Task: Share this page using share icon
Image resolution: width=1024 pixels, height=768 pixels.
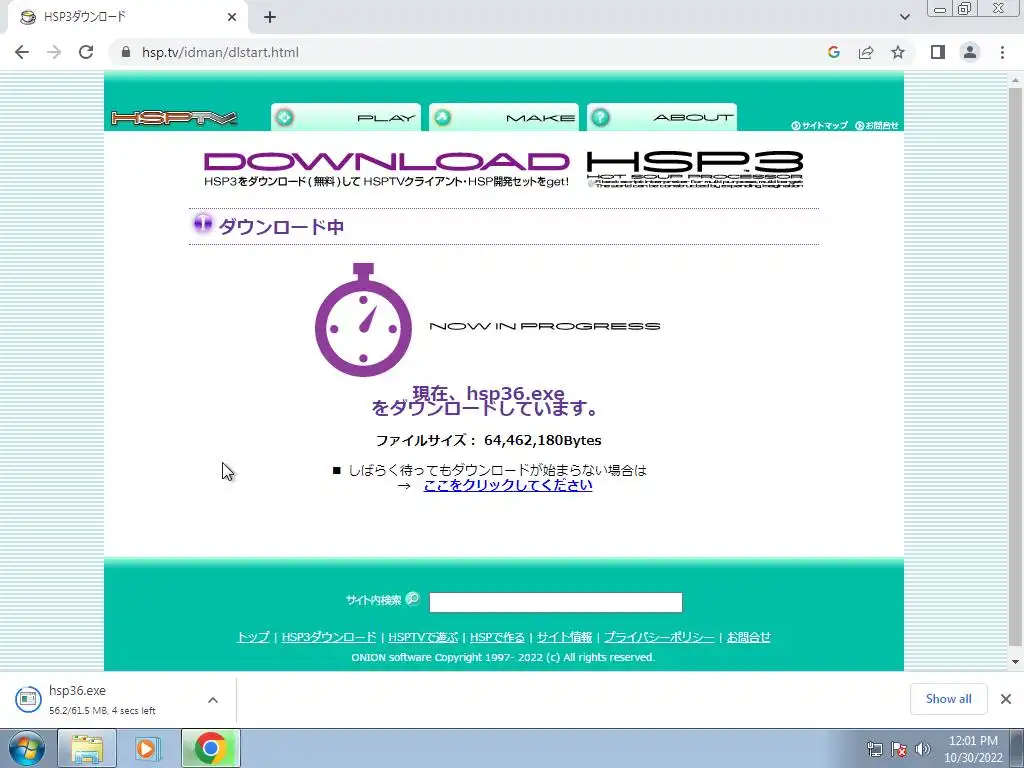Action: pos(866,52)
